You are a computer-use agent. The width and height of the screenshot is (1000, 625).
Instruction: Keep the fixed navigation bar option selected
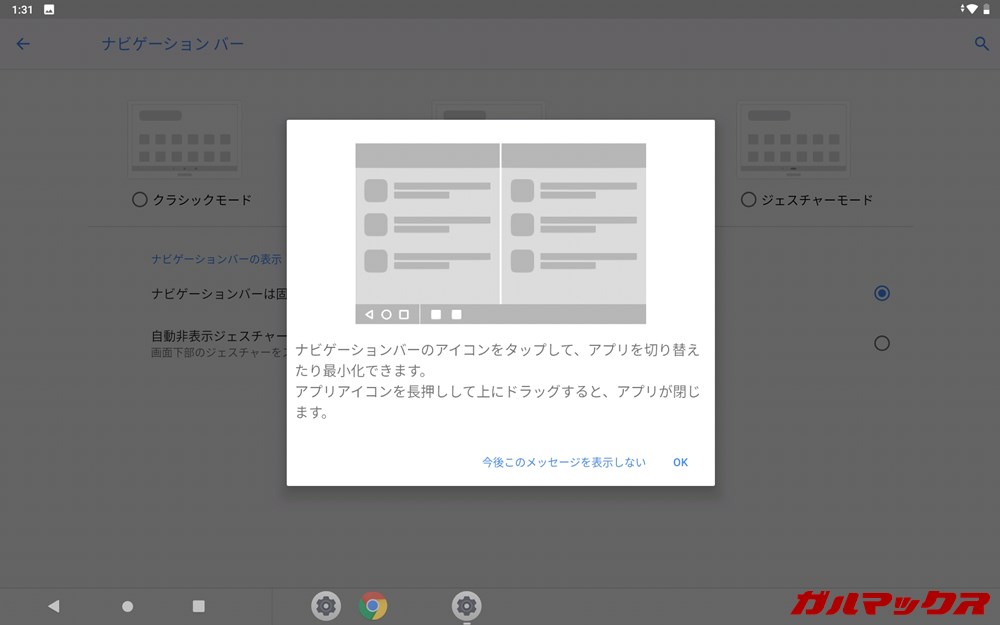[881, 293]
